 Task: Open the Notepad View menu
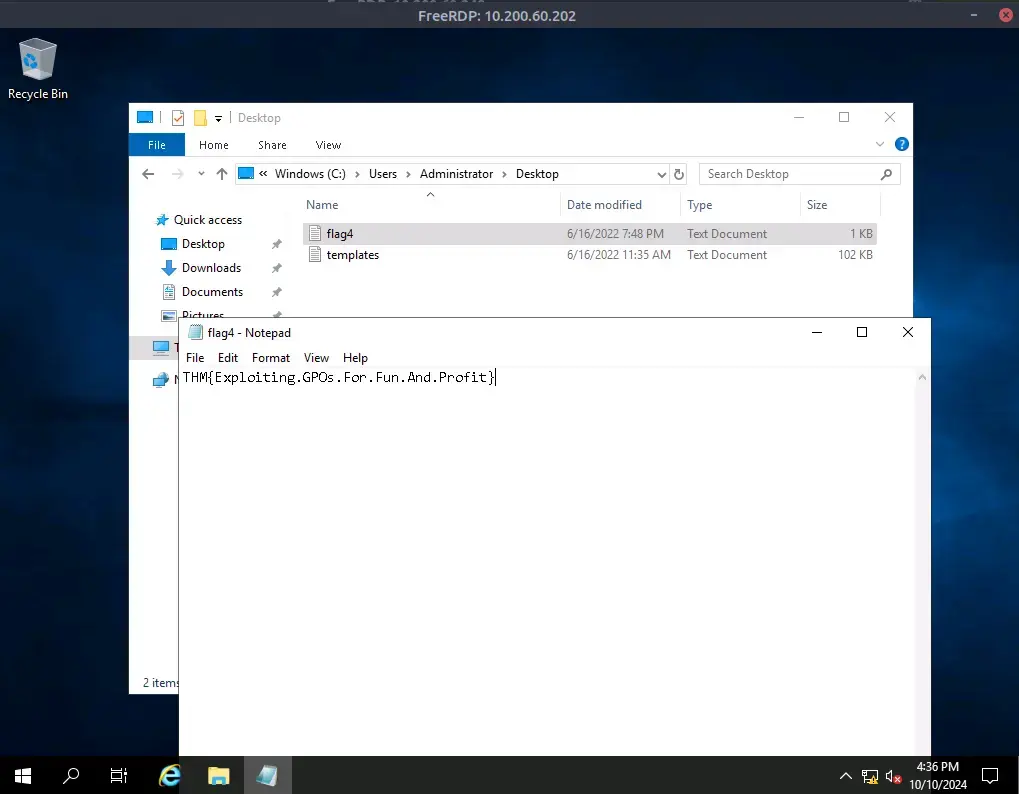point(316,358)
